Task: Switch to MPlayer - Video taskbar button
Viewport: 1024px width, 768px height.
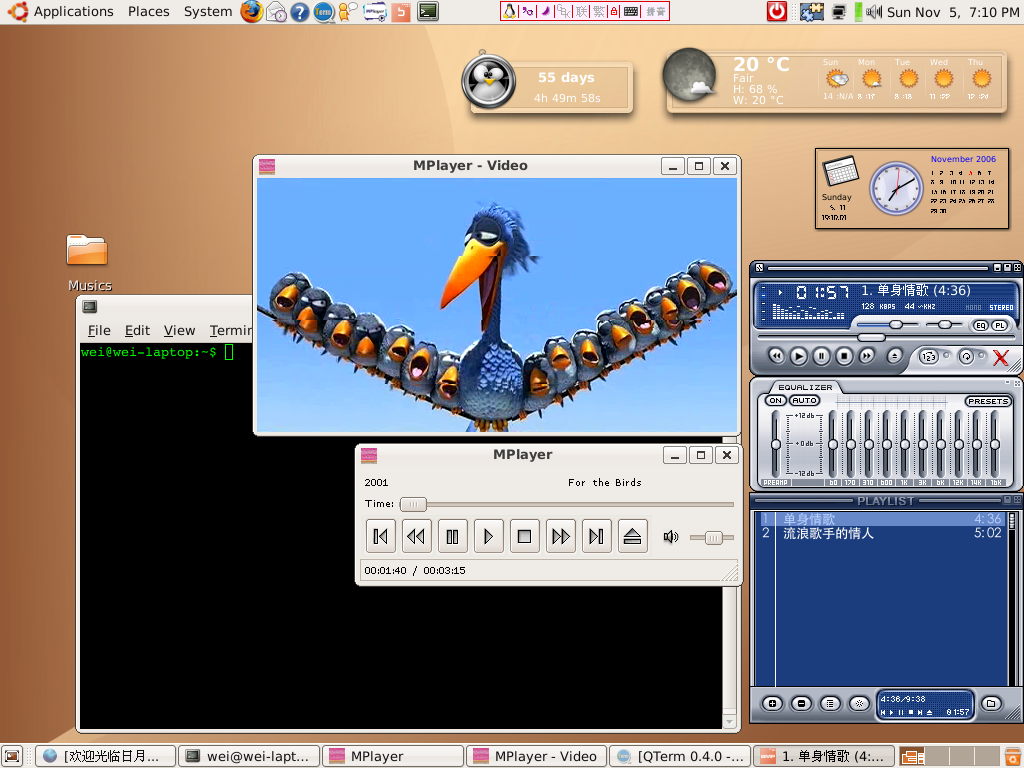Action: [536, 756]
